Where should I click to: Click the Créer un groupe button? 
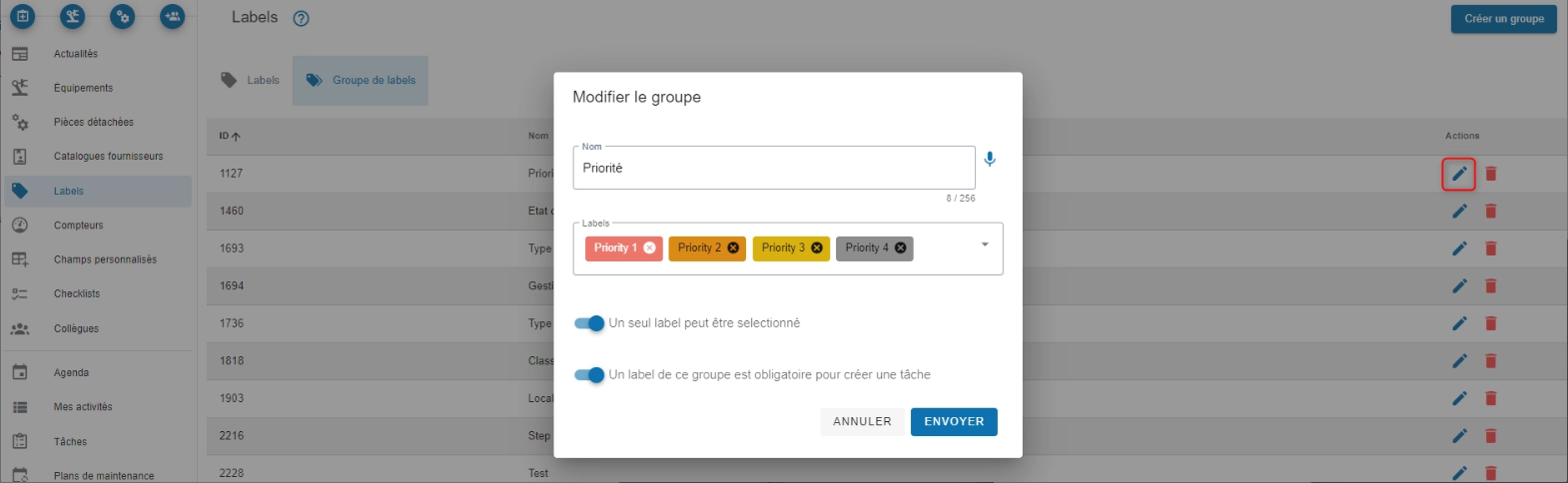(1503, 19)
